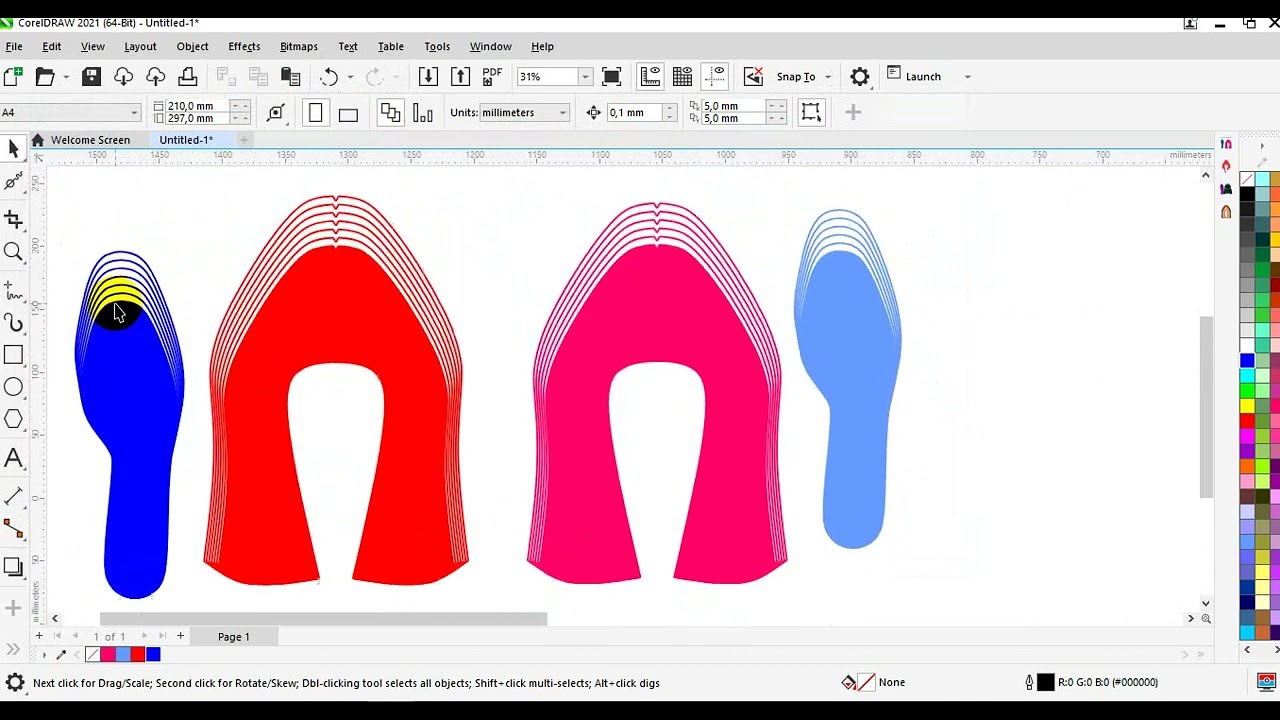Click the Launch button
Viewport: 1280px width, 720px height.
(x=914, y=76)
